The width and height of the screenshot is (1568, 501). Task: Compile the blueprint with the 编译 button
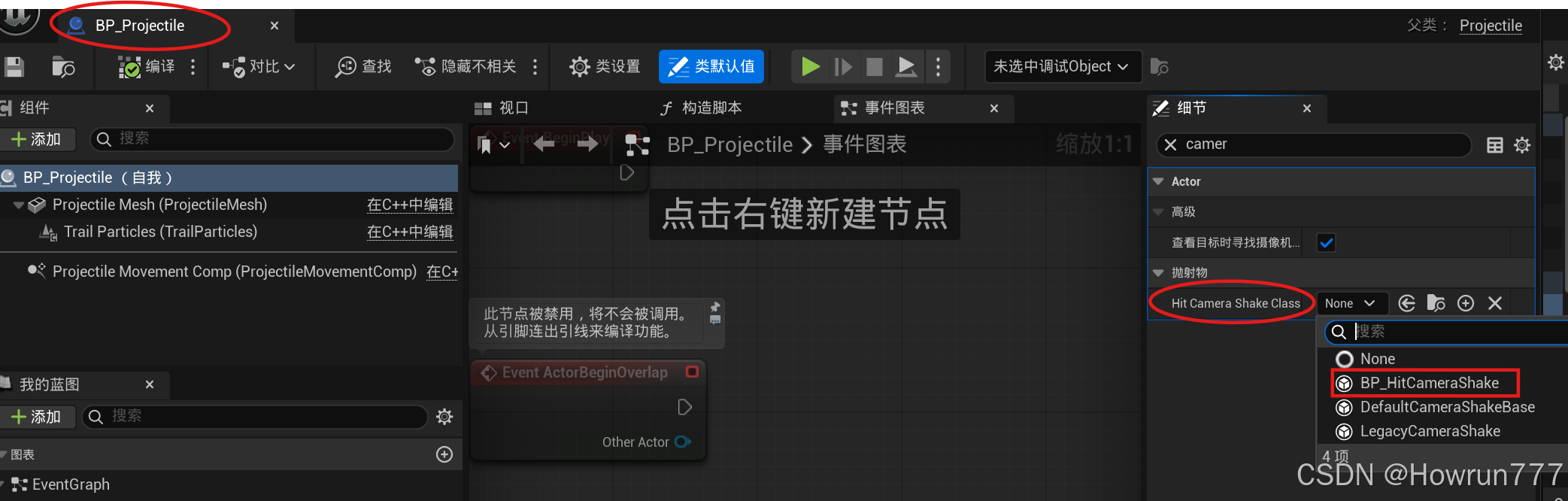(147, 67)
